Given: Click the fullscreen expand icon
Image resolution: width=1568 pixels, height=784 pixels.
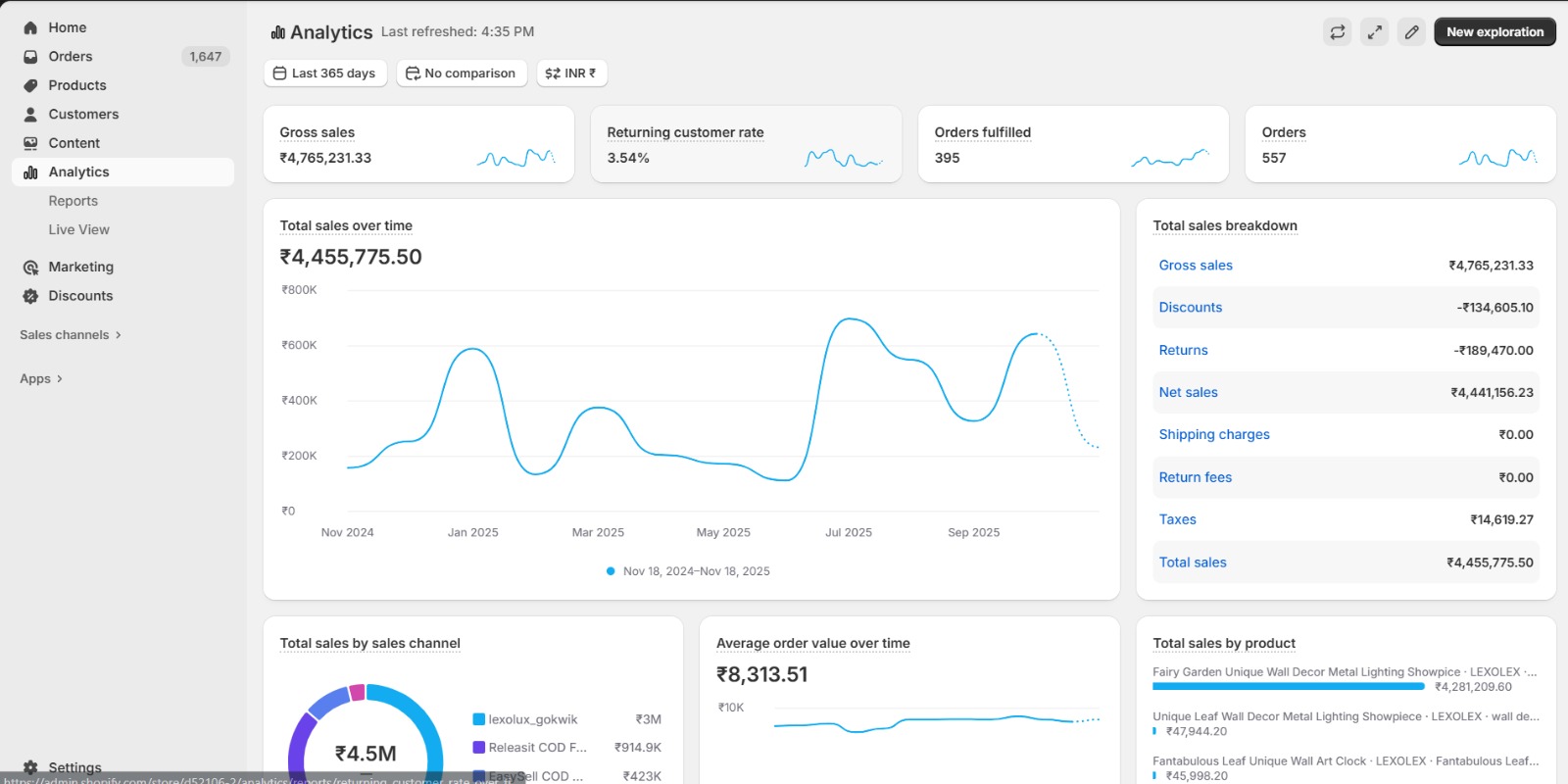Looking at the screenshot, I should [x=1375, y=32].
